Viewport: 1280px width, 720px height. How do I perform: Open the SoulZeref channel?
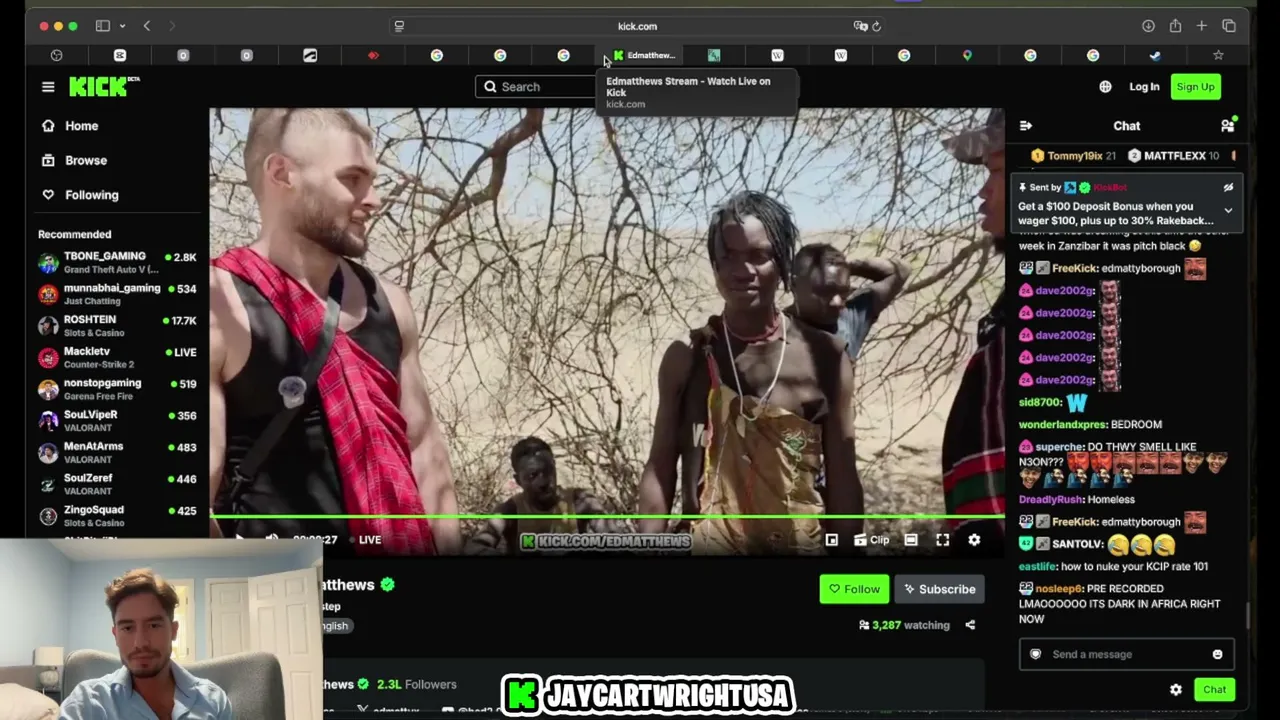pos(117,485)
